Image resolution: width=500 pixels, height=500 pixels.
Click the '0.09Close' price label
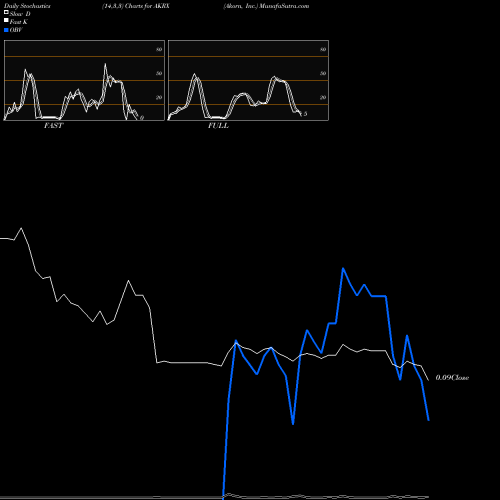coord(452,378)
